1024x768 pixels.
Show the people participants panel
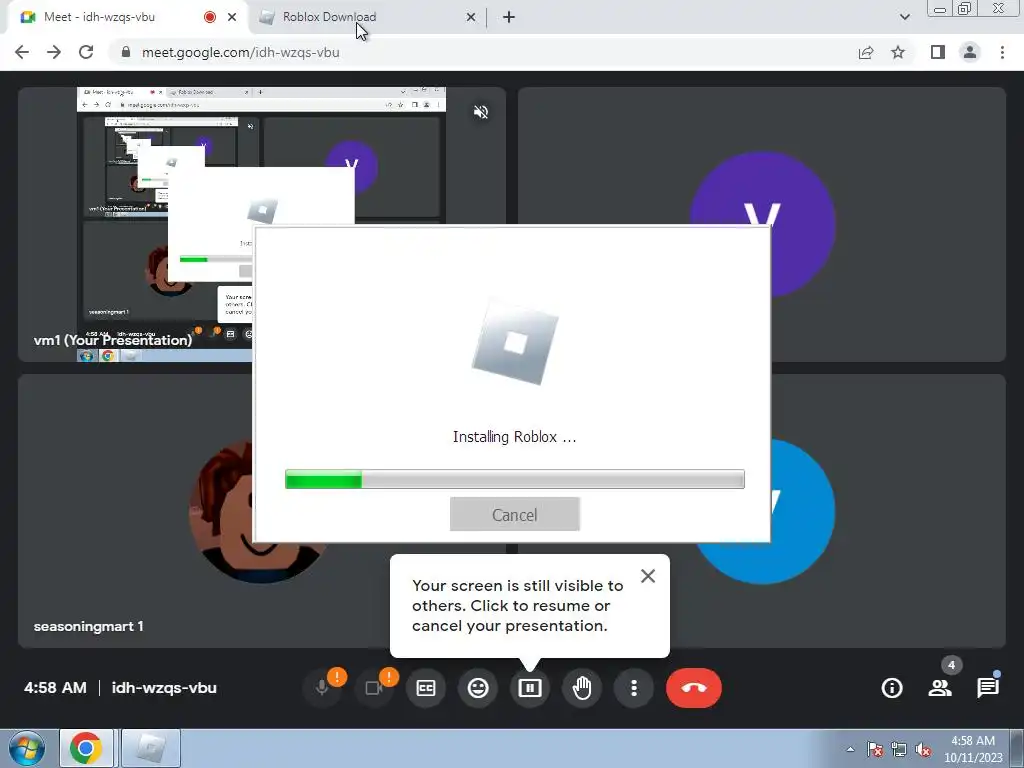click(x=940, y=688)
